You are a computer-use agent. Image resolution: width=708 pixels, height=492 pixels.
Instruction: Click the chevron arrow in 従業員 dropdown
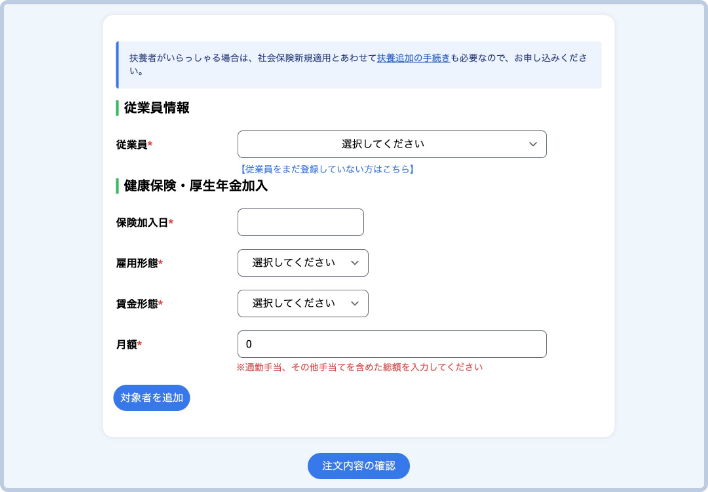pos(533,144)
